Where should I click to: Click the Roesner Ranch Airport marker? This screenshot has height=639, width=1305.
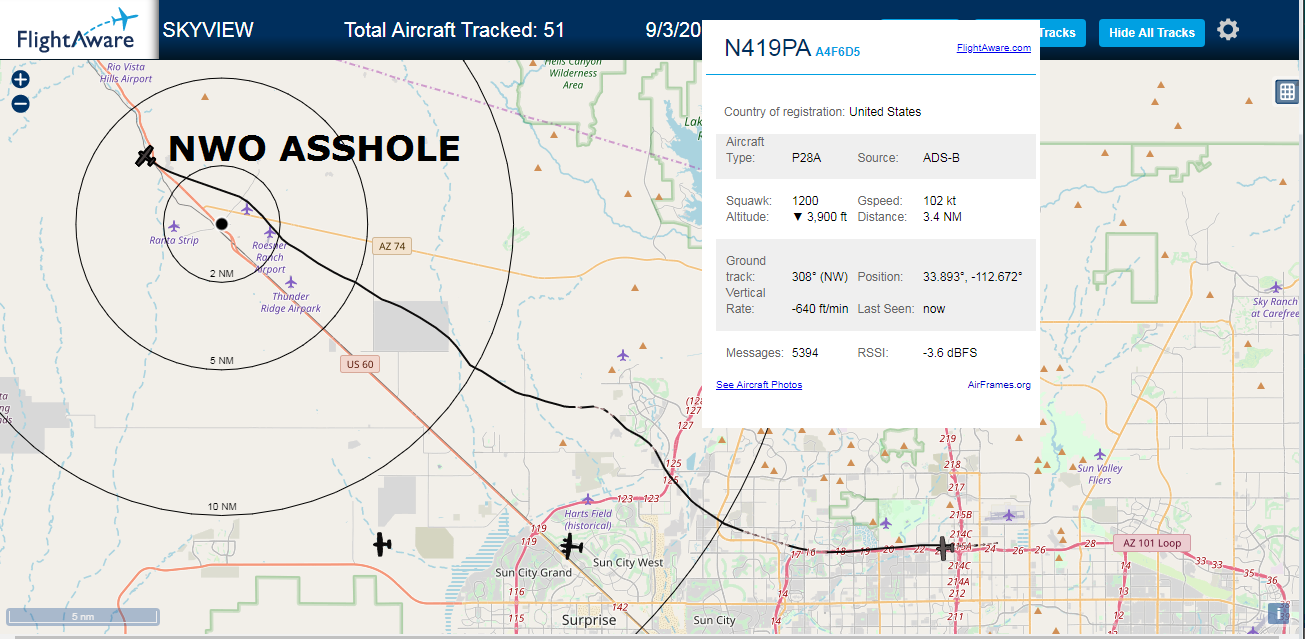click(270, 231)
